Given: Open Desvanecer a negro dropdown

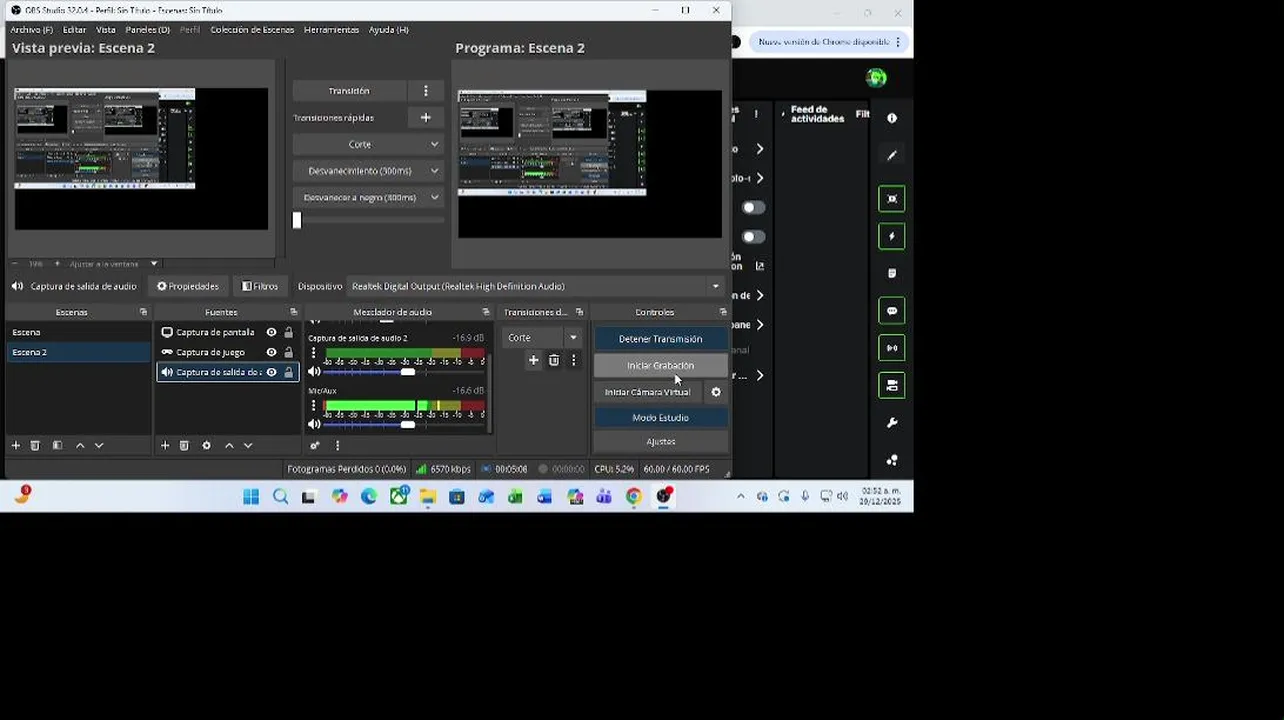Looking at the screenshot, I should pyautogui.click(x=367, y=197).
